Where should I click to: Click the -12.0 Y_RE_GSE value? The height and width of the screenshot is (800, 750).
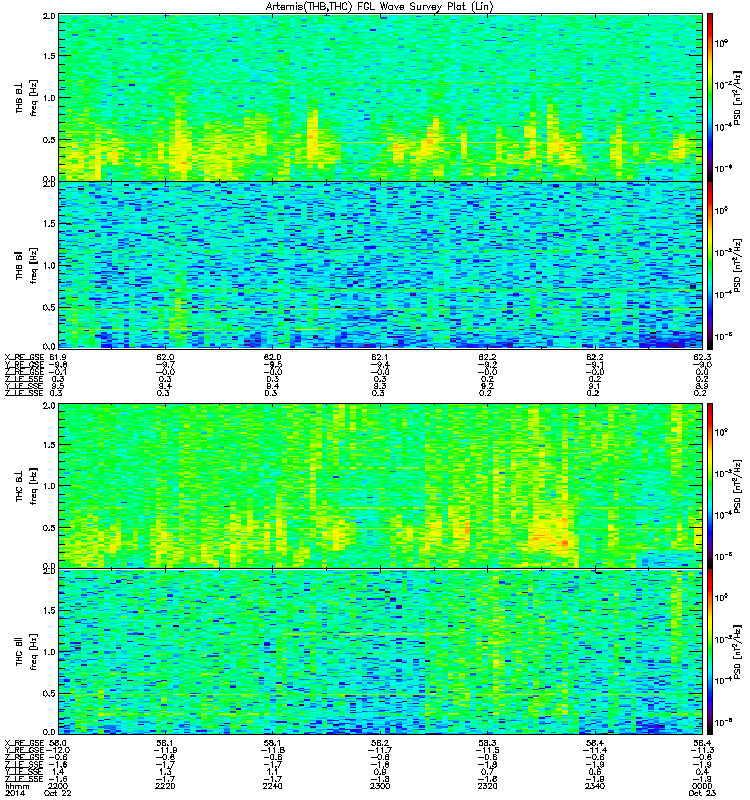tap(58, 750)
